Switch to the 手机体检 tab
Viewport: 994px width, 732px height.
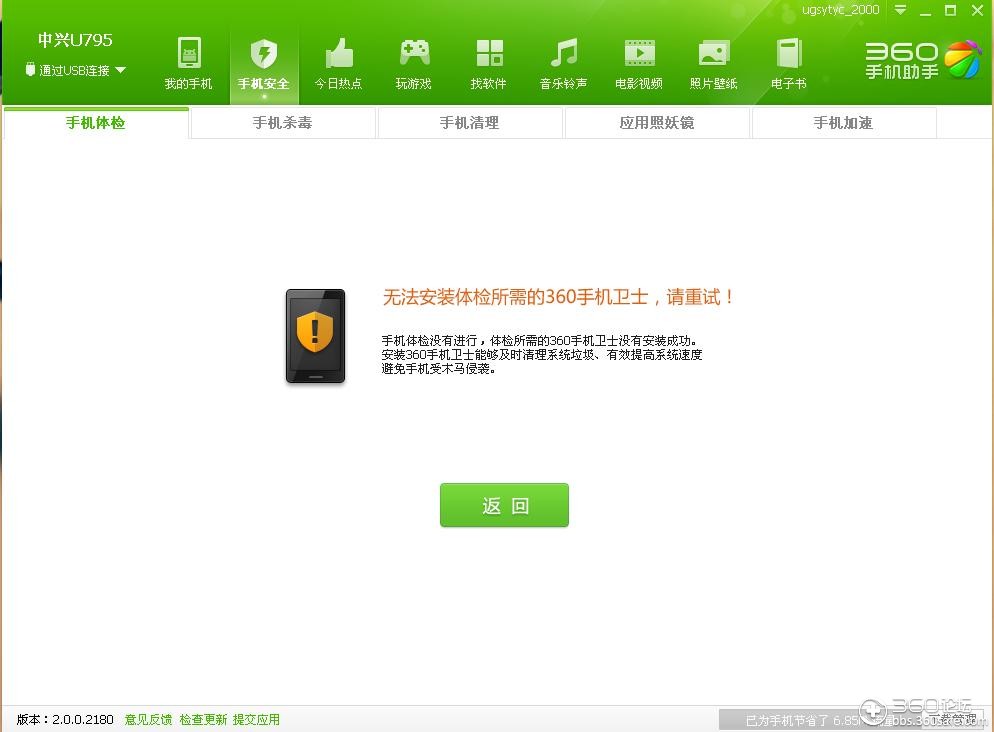pyautogui.click(x=96, y=122)
